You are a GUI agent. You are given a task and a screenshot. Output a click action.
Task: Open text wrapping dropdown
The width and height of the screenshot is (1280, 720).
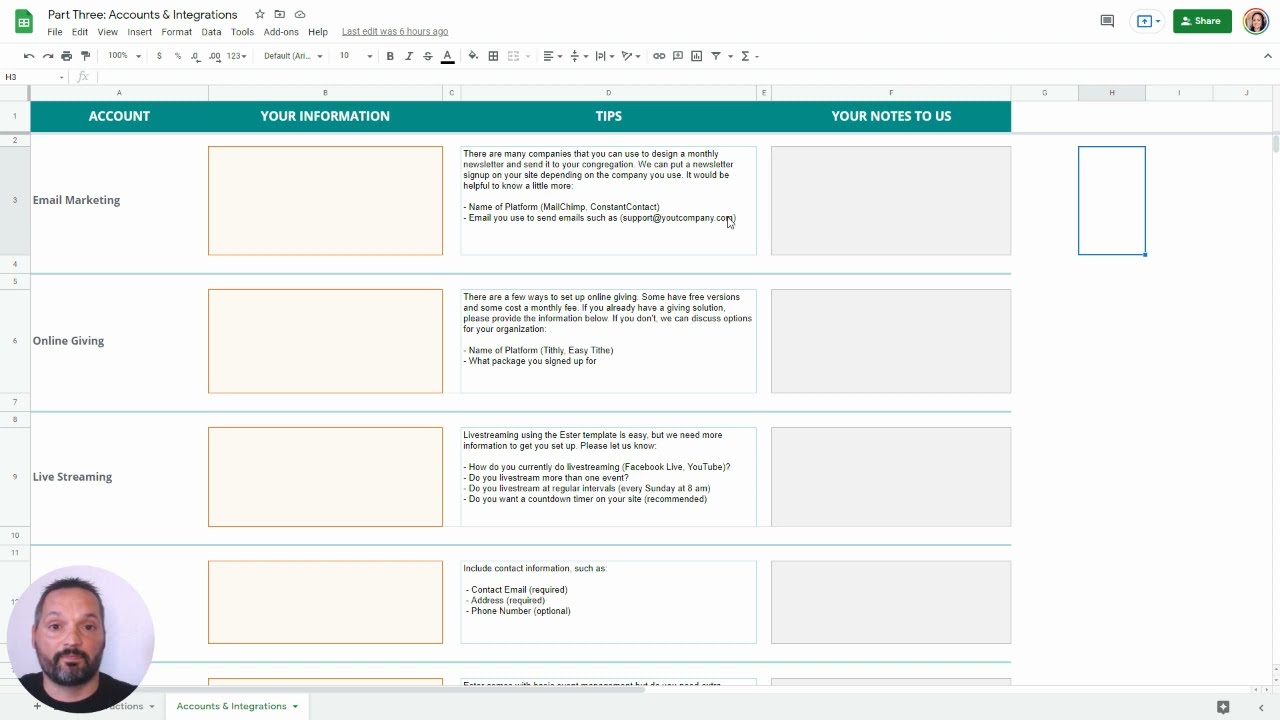tap(604, 56)
